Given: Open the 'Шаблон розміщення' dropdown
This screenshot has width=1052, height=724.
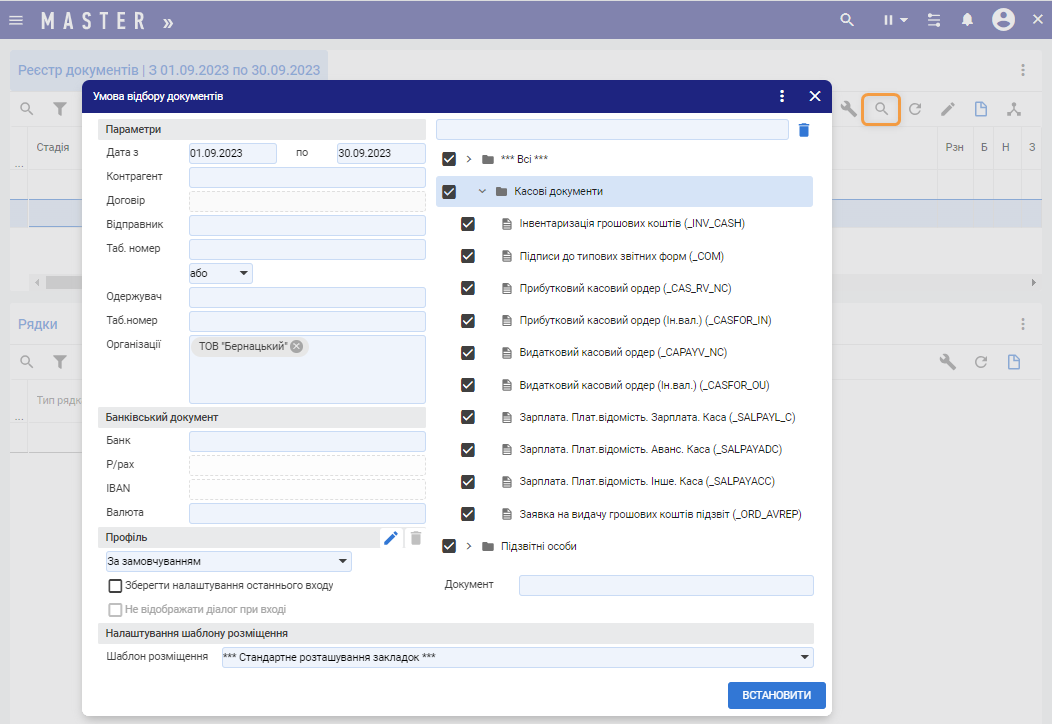Looking at the screenshot, I should 517,657.
